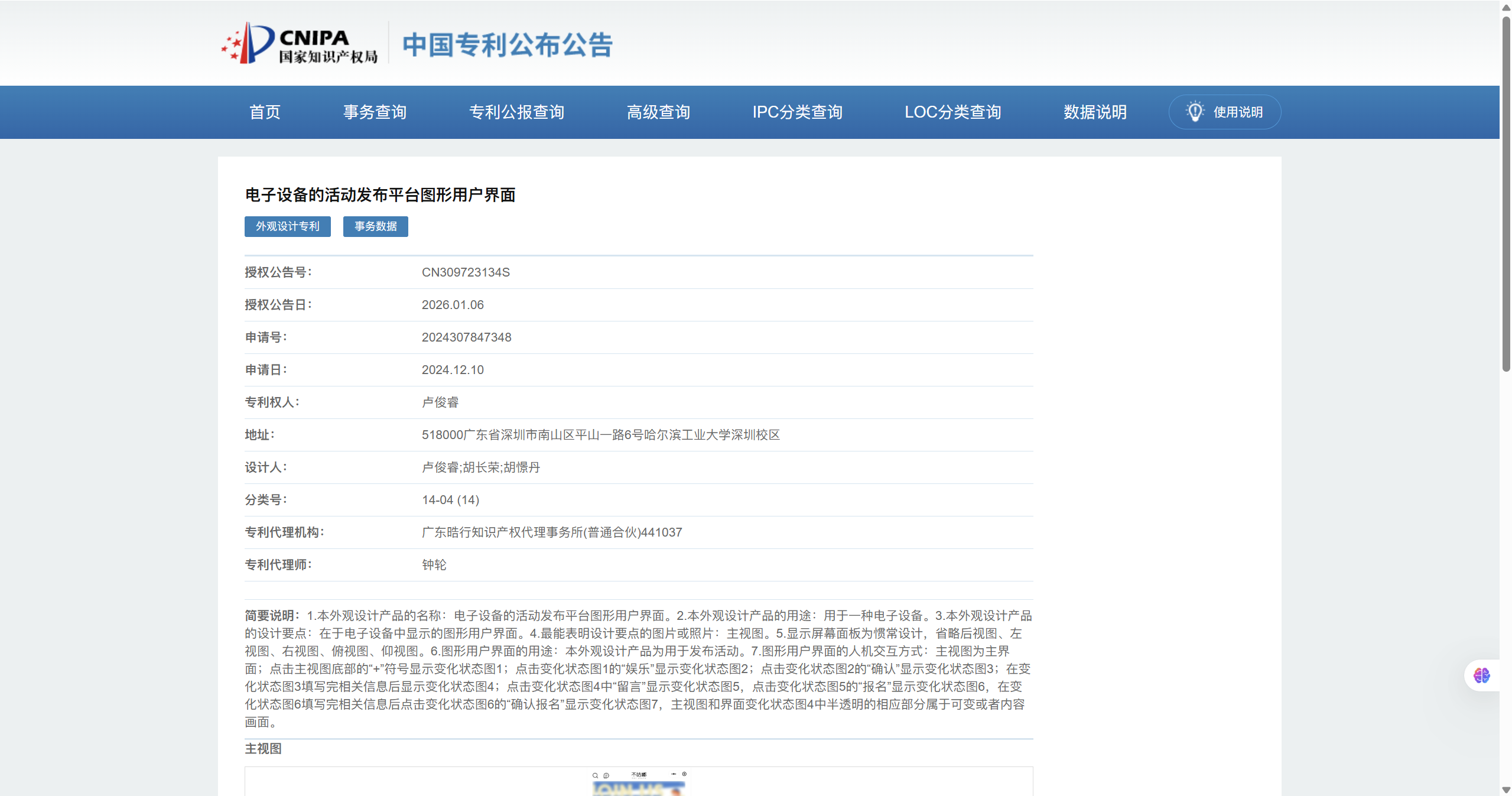Open the 主视图 design image thumbnail
Screen dimensions: 1512x796
(639, 782)
